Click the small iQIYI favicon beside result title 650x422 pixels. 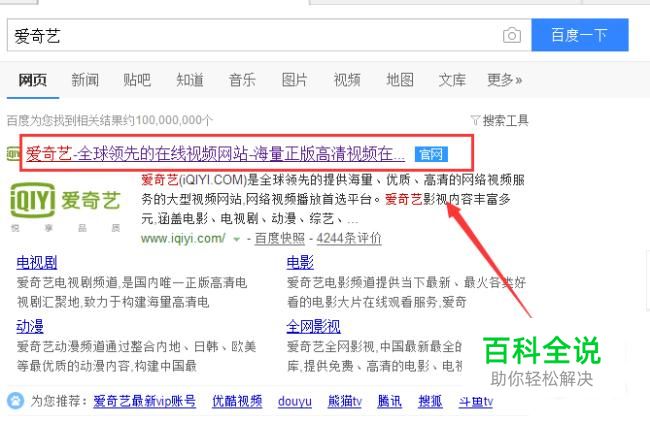coord(13,154)
